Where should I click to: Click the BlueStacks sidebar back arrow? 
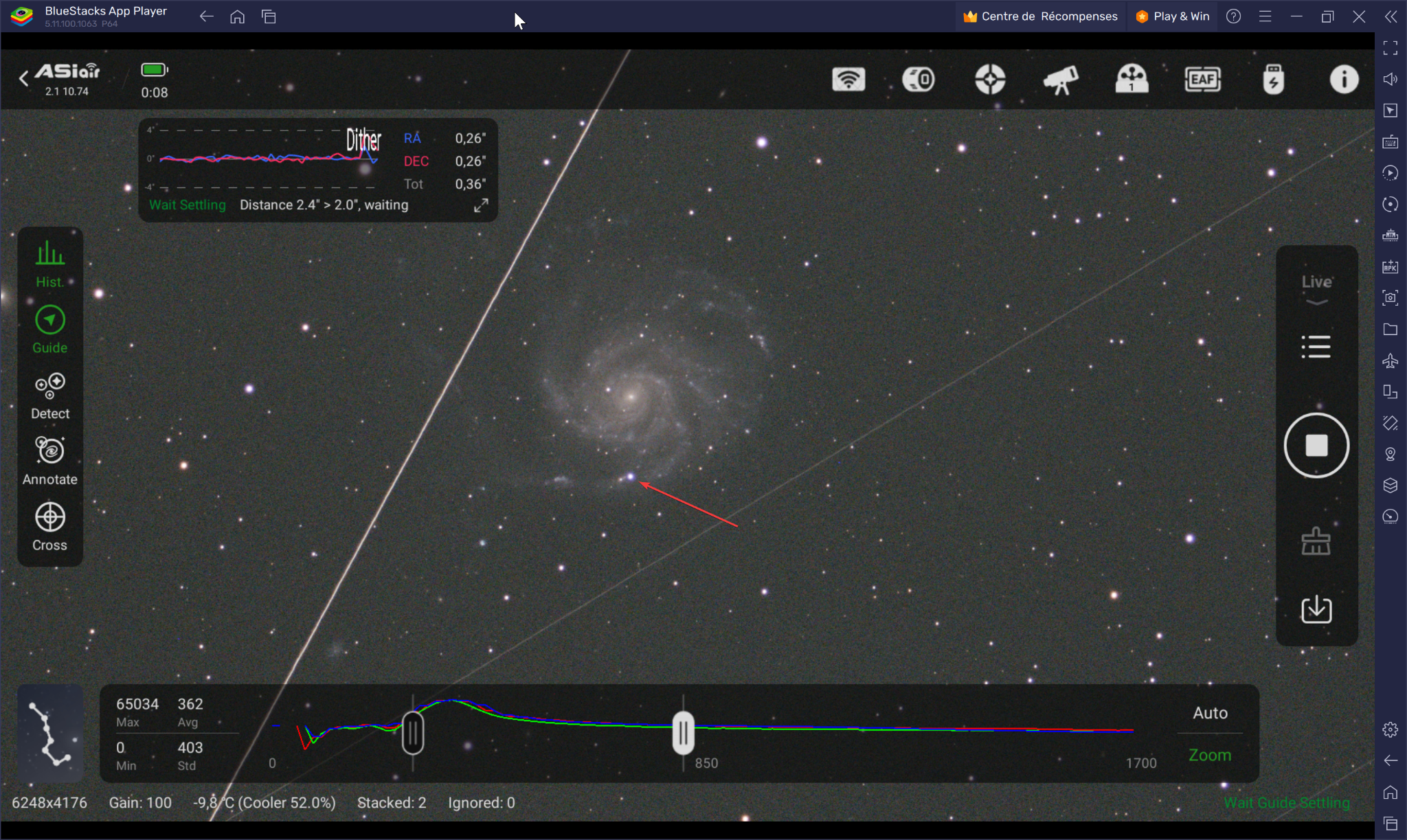click(x=1391, y=760)
